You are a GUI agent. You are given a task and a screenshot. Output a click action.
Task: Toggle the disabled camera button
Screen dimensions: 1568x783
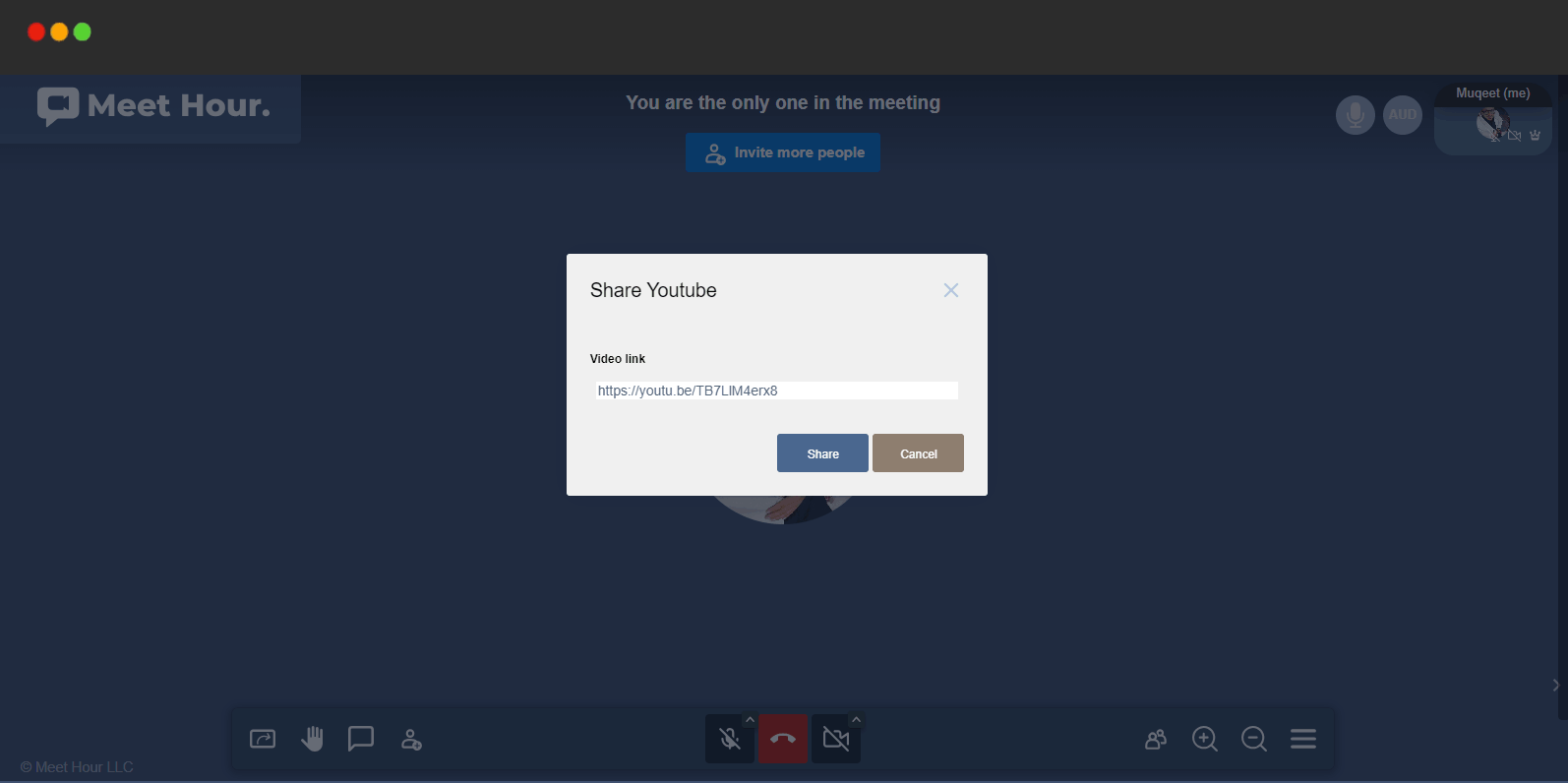[x=835, y=740]
